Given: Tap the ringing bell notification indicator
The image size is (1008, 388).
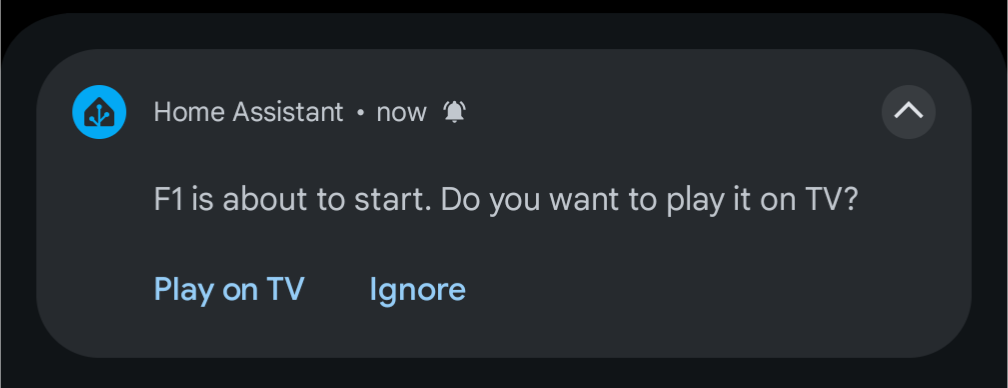Looking at the screenshot, I should point(454,112).
